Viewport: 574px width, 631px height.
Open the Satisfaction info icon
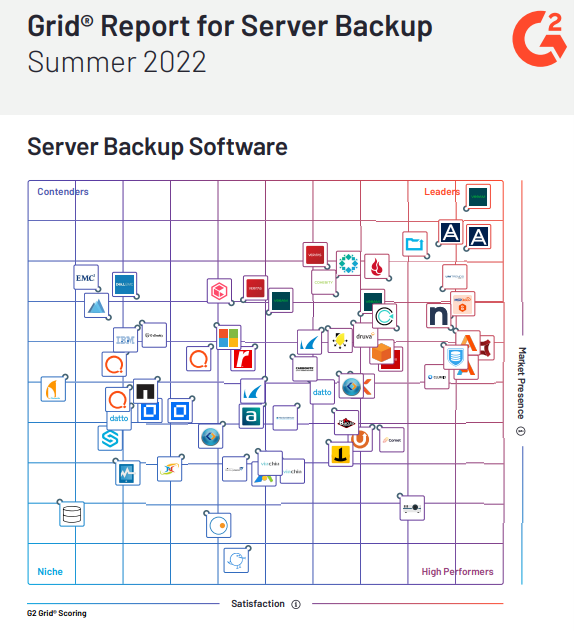[x=296, y=604]
